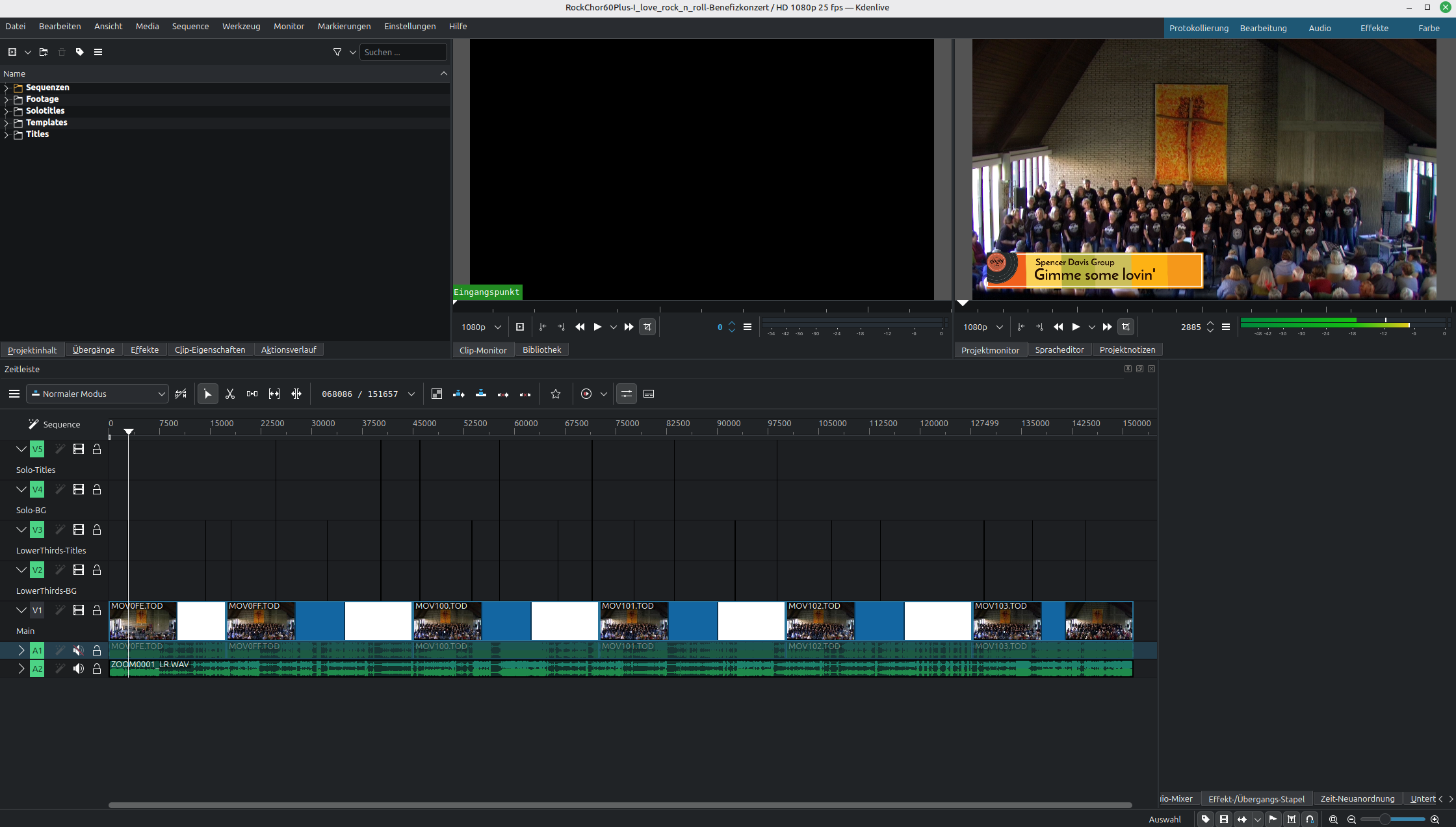Hide video track V3 LowerThirds-Titles
The image size is (1456, 827).
pyautogui.click(x=79, y=529)
